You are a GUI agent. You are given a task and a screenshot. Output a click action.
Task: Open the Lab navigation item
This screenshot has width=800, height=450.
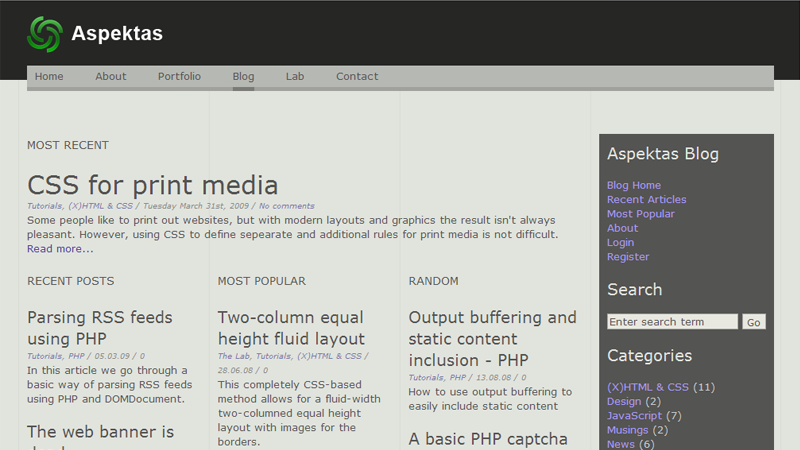click(x=295, y=77)
